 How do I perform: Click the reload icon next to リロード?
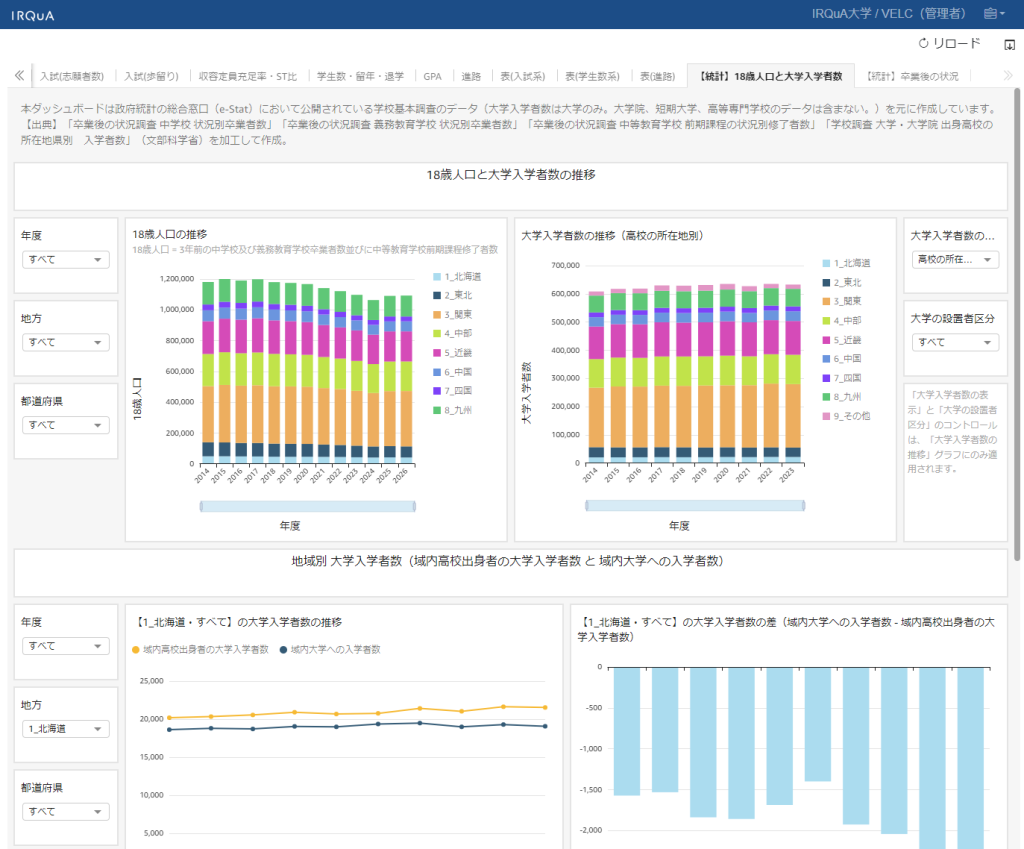pos(923,44)
